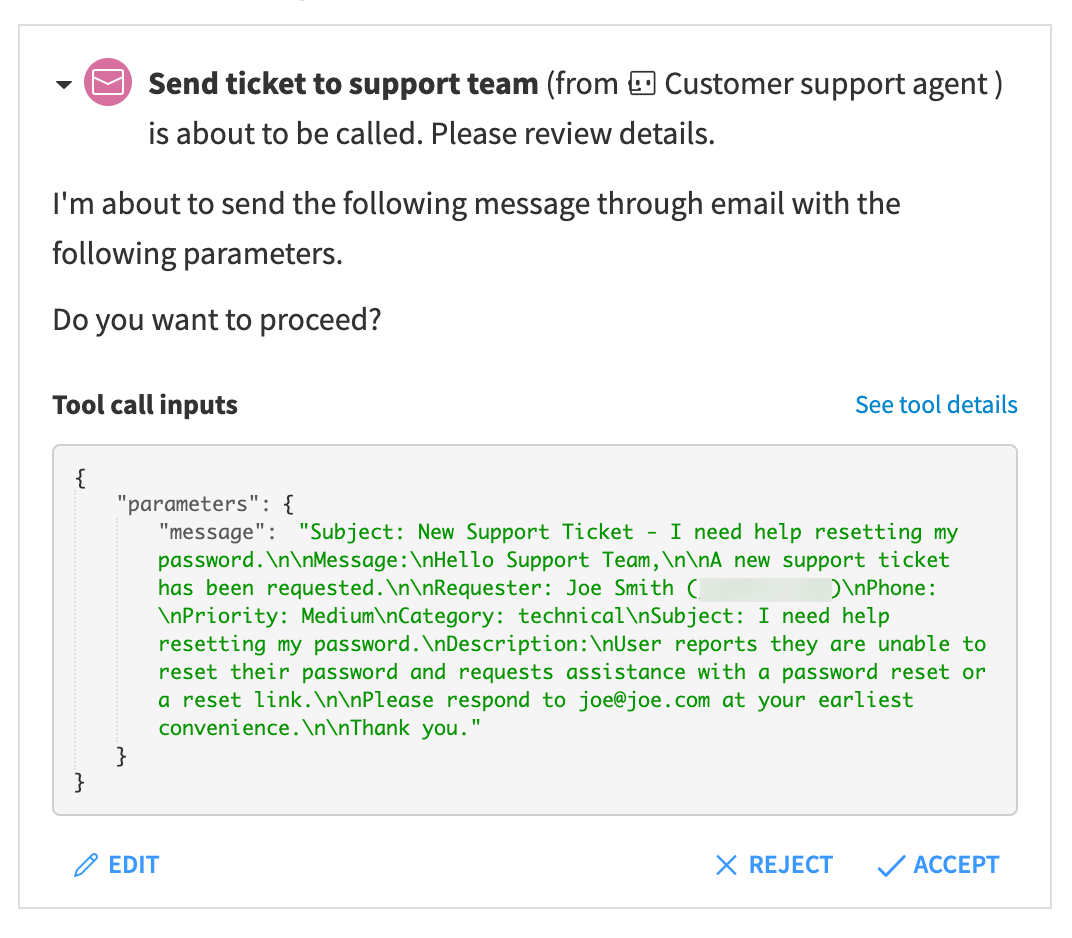Click the X icon next to REJECT
1072x938 pixels.
pos(726,865)
